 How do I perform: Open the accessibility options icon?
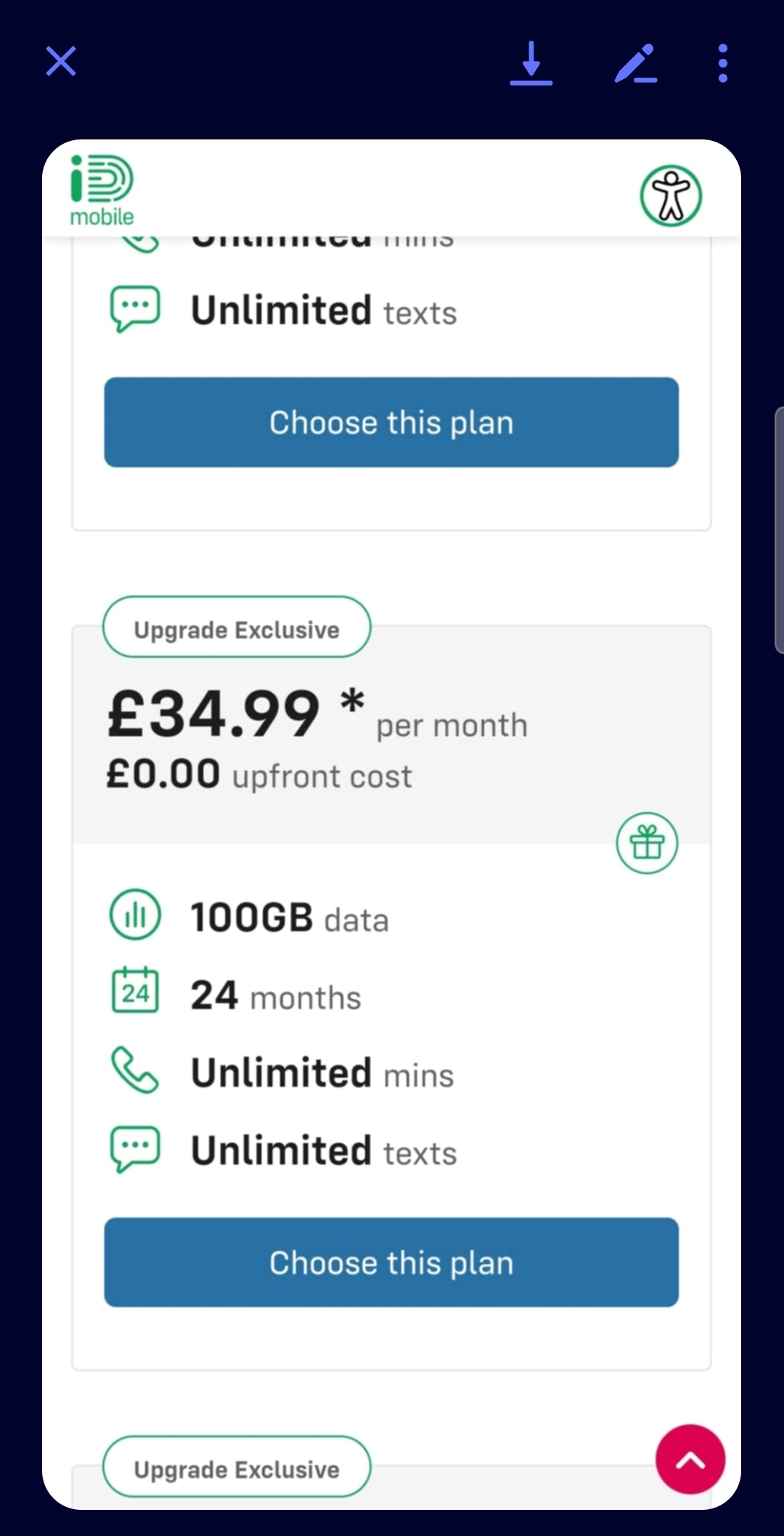click(671, 196)
